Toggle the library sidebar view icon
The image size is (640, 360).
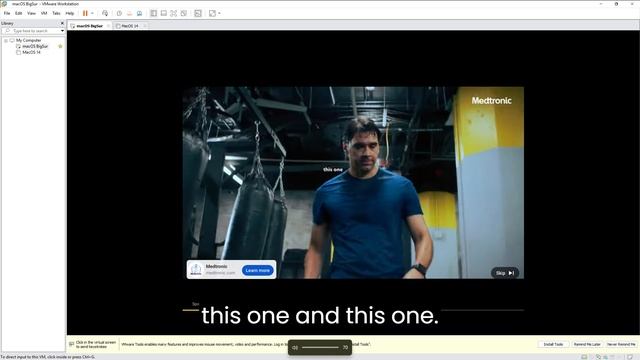tap(153, 13)
